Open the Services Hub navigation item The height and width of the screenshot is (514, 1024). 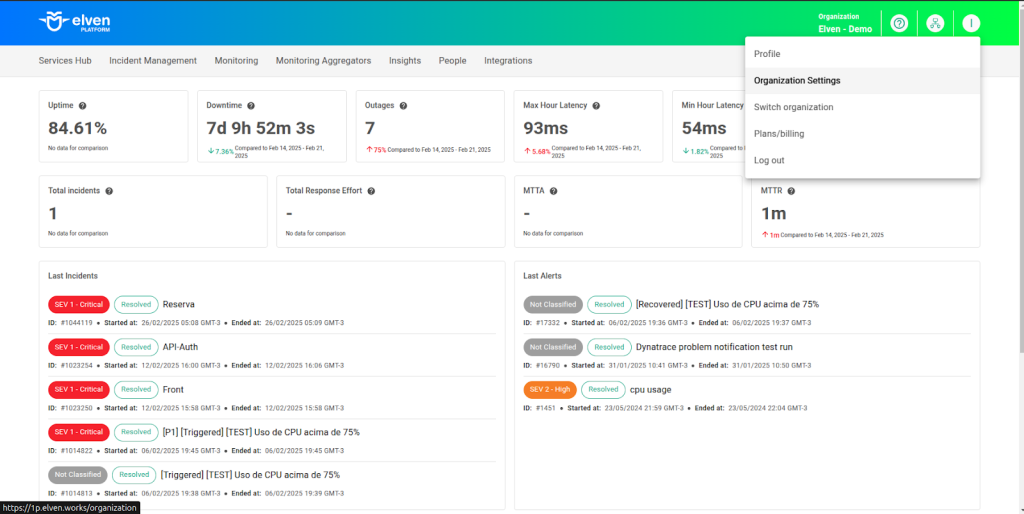[x=71, y=61]
